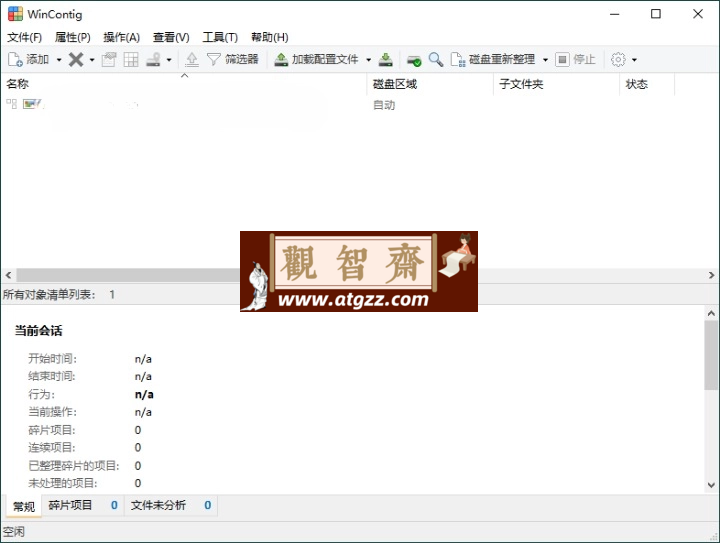720x543 pixels.
Task: Click the 已整理碎片的项目 label
Action: [x=74, y=466]
